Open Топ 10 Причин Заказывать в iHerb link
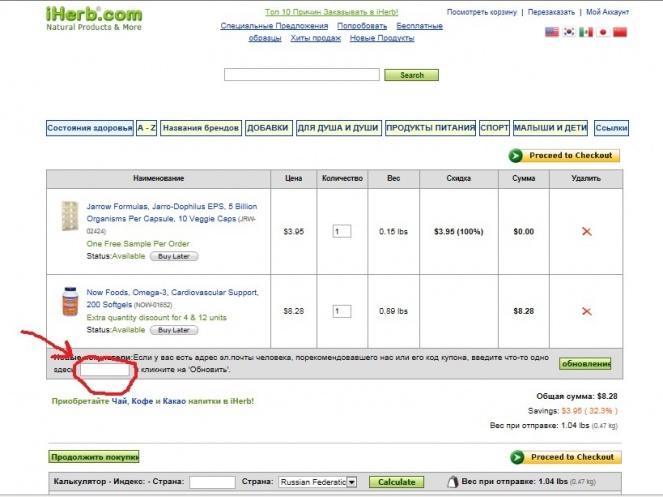The height and width of the screenshot is (497, 663). click(x=332, y=12)
